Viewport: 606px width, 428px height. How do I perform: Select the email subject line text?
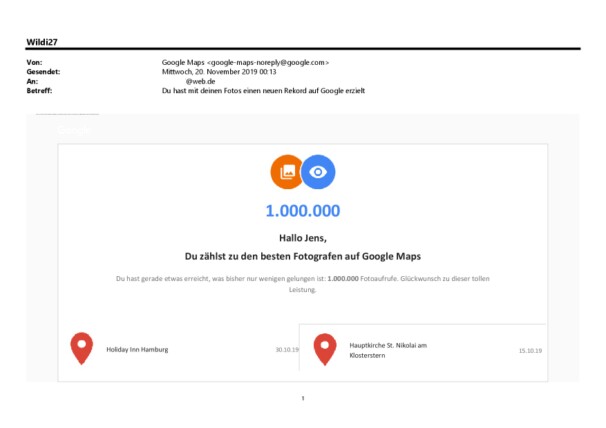(263, 90)
